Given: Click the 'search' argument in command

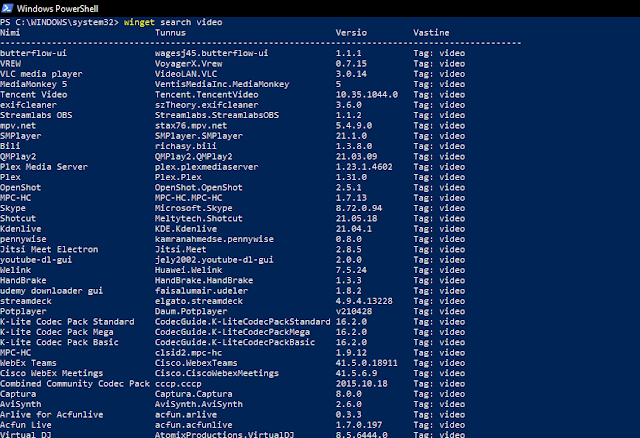Looking at the screenshot, I should pyautogui.click(x=176, y=22).
